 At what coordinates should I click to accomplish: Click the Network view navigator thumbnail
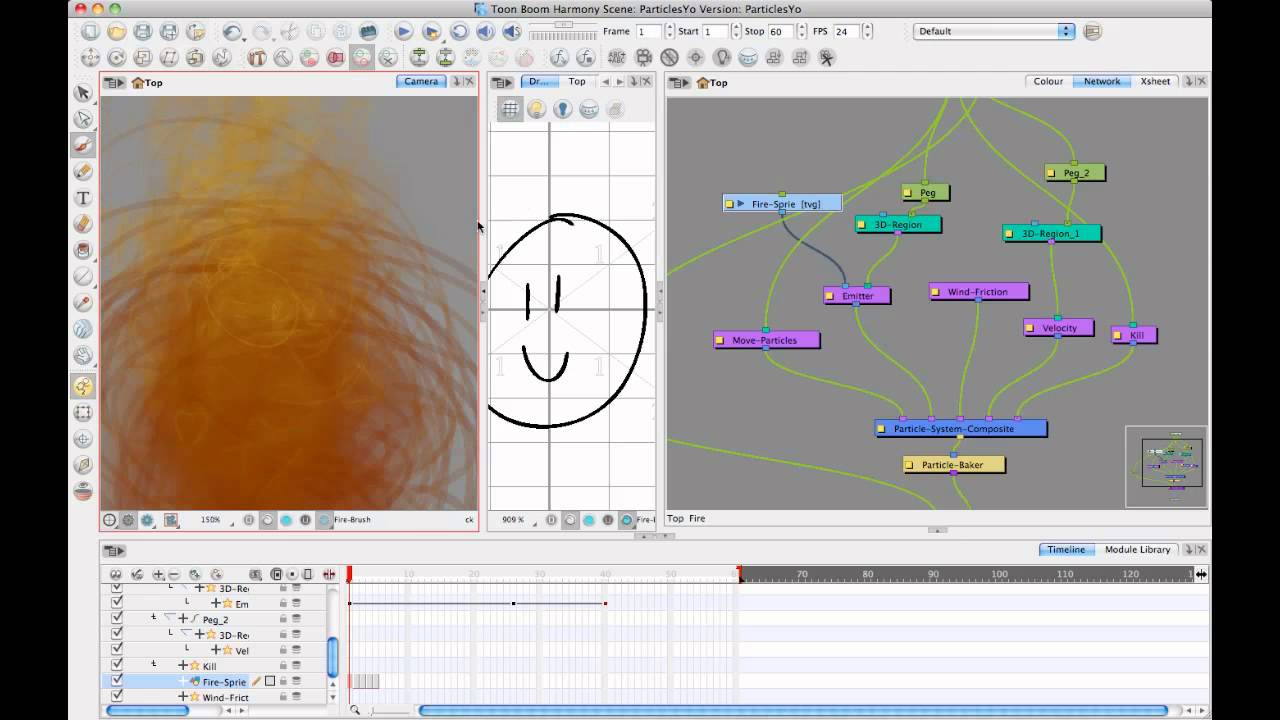(x=1166, y=466)
